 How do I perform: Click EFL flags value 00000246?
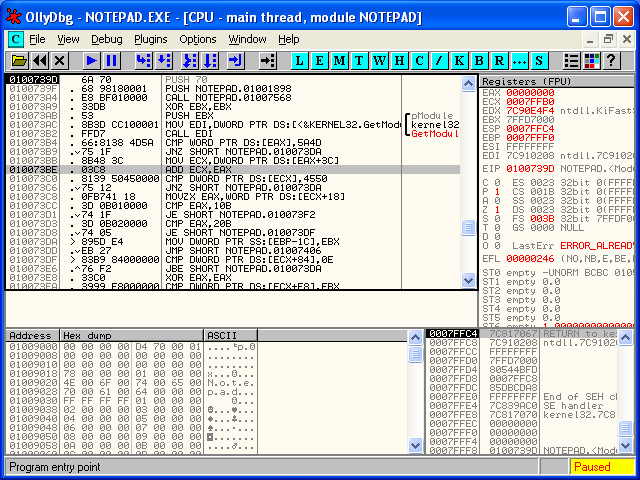point(530,259)
